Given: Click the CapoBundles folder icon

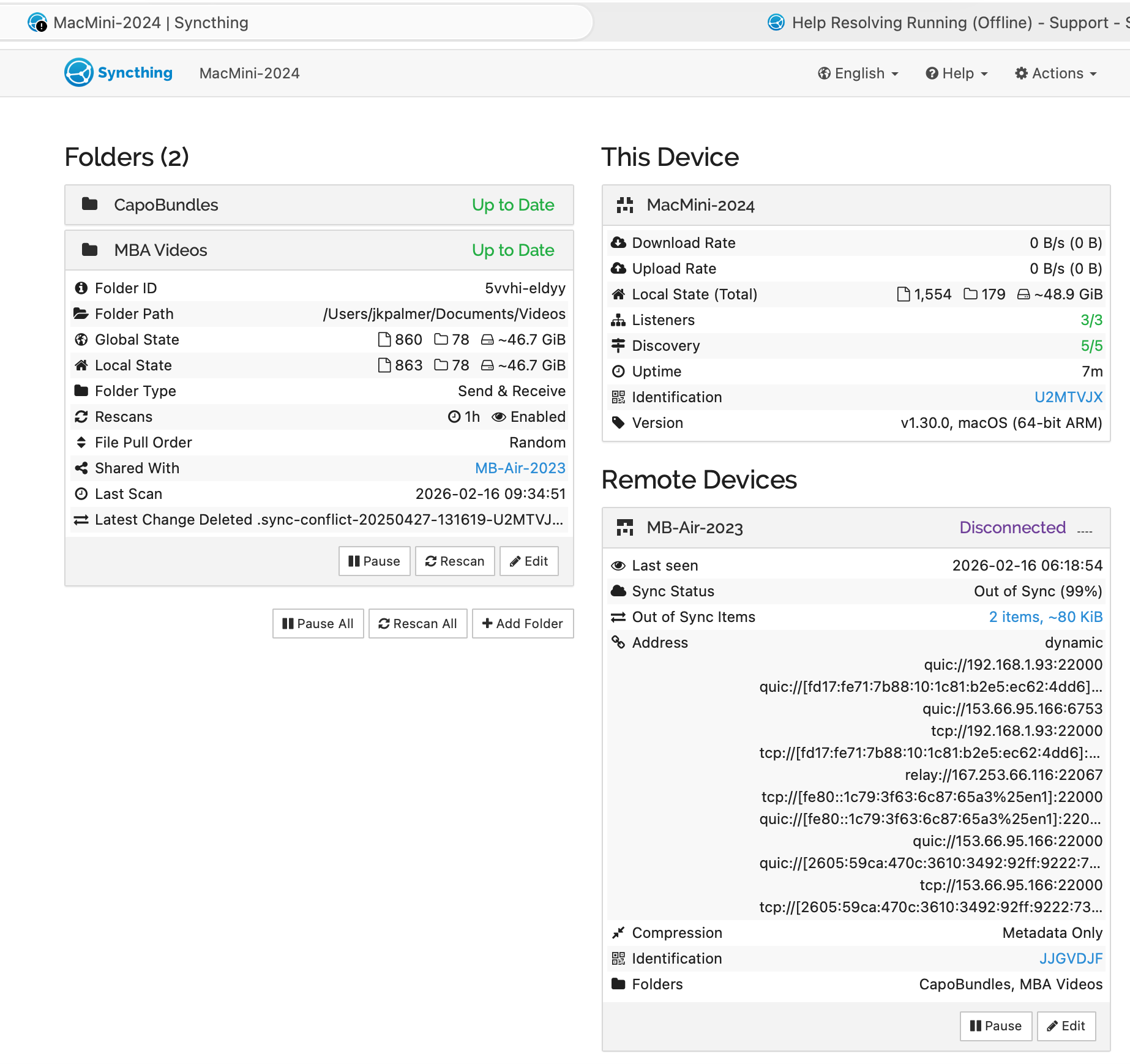Looking at the screenshot, I should click(90, 204).
